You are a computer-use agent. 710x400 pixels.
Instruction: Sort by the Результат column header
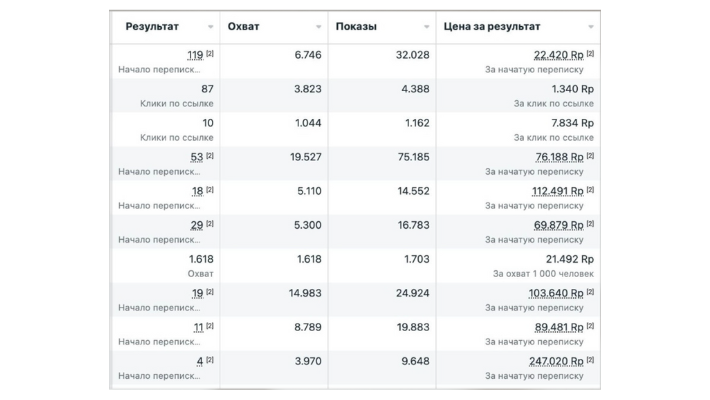point(152,26)
